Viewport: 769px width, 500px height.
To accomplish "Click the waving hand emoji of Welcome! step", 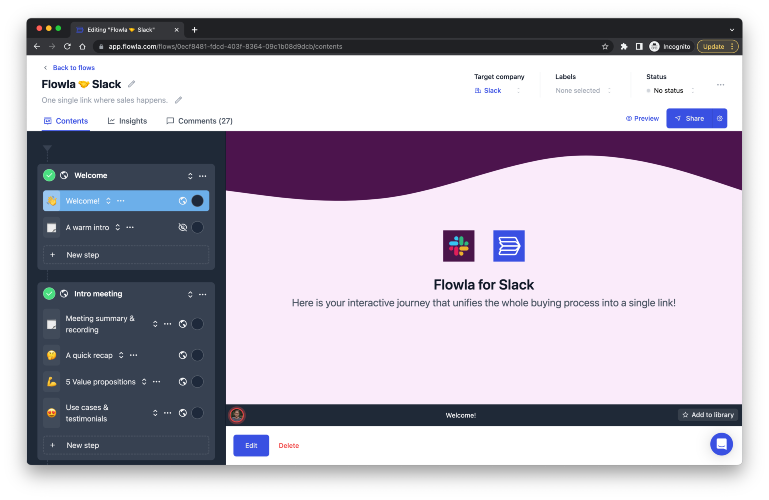I will click(51, 201).
